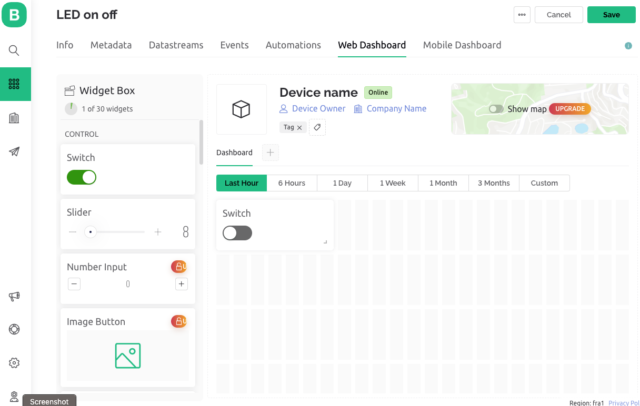Toggle the green Switch widget in Widget Box
This screenshot has height=406, width=640.
coord(81,177)
